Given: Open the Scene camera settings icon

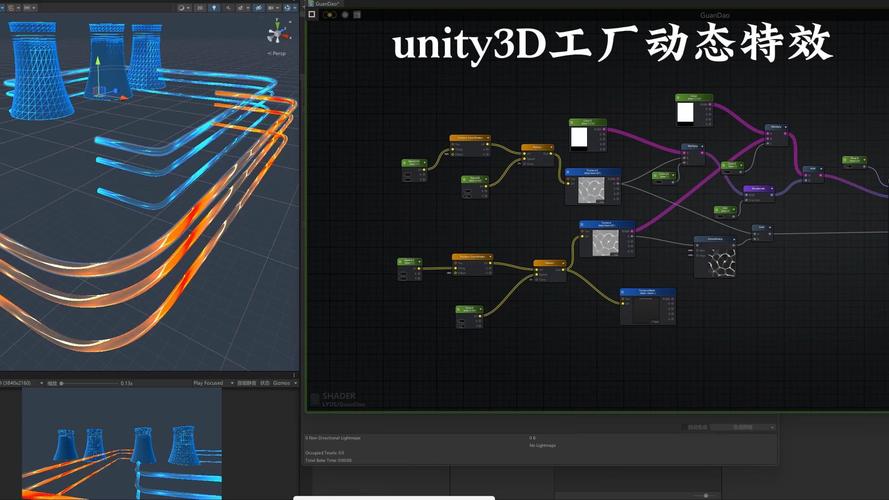Looking at the screenshot, I should point(273,8).
